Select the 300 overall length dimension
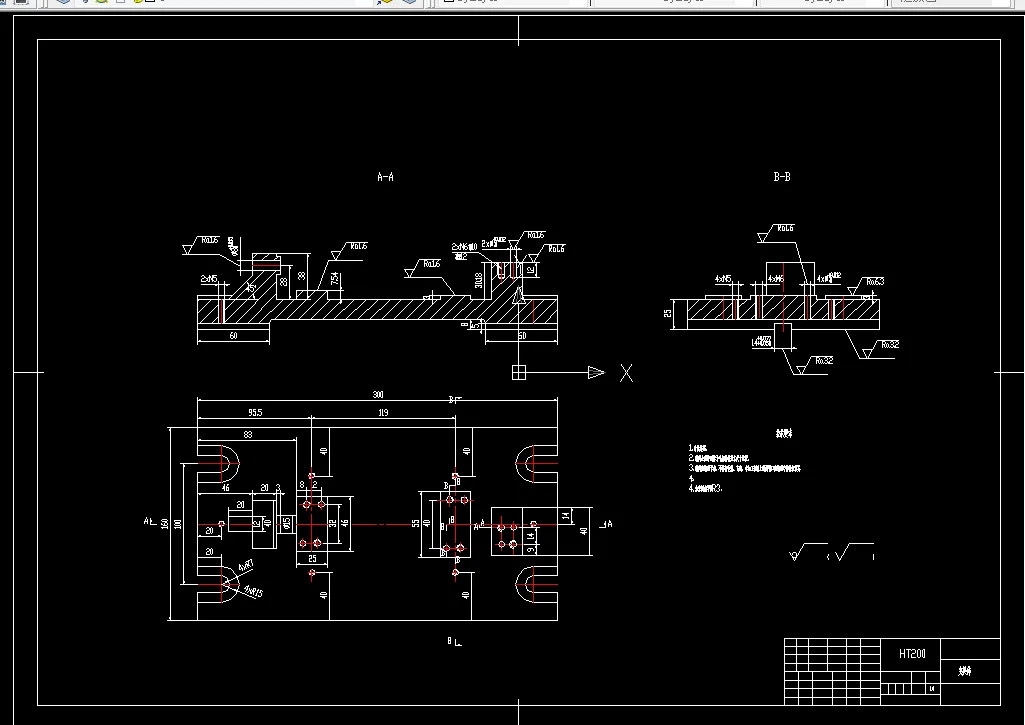 378,394
